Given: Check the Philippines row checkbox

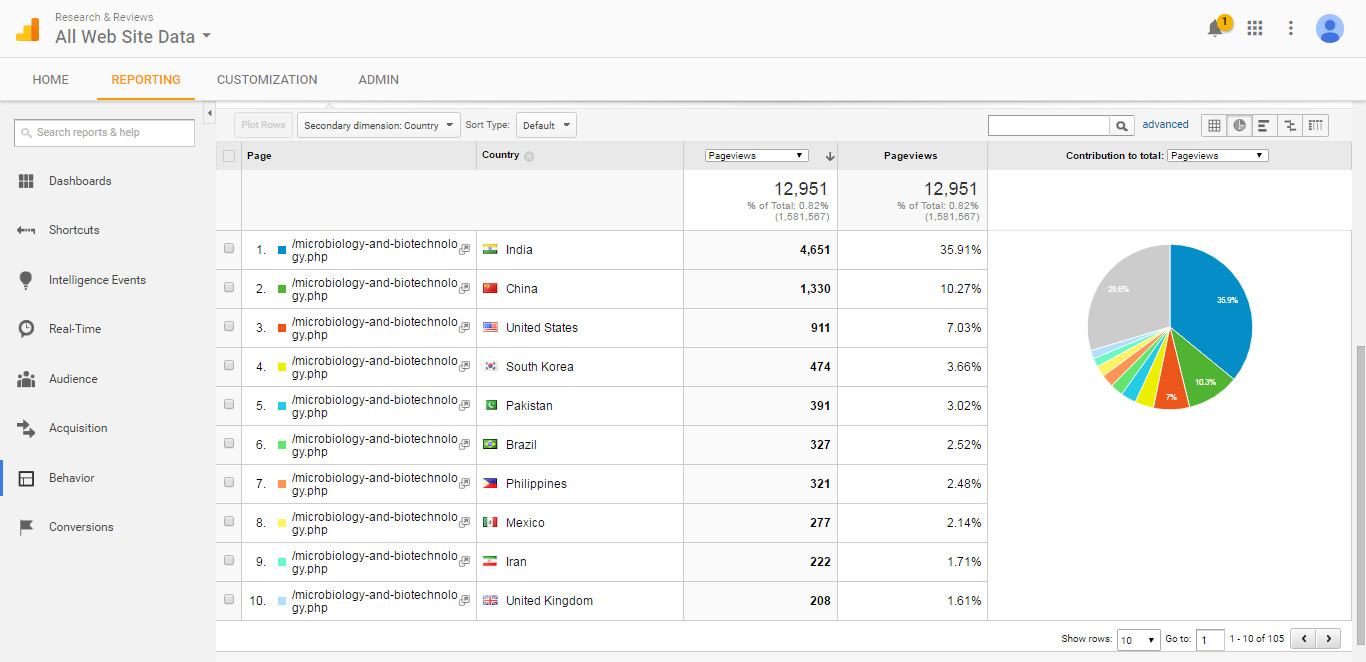Looking at the screenshot, I should [x=229, y=482].
